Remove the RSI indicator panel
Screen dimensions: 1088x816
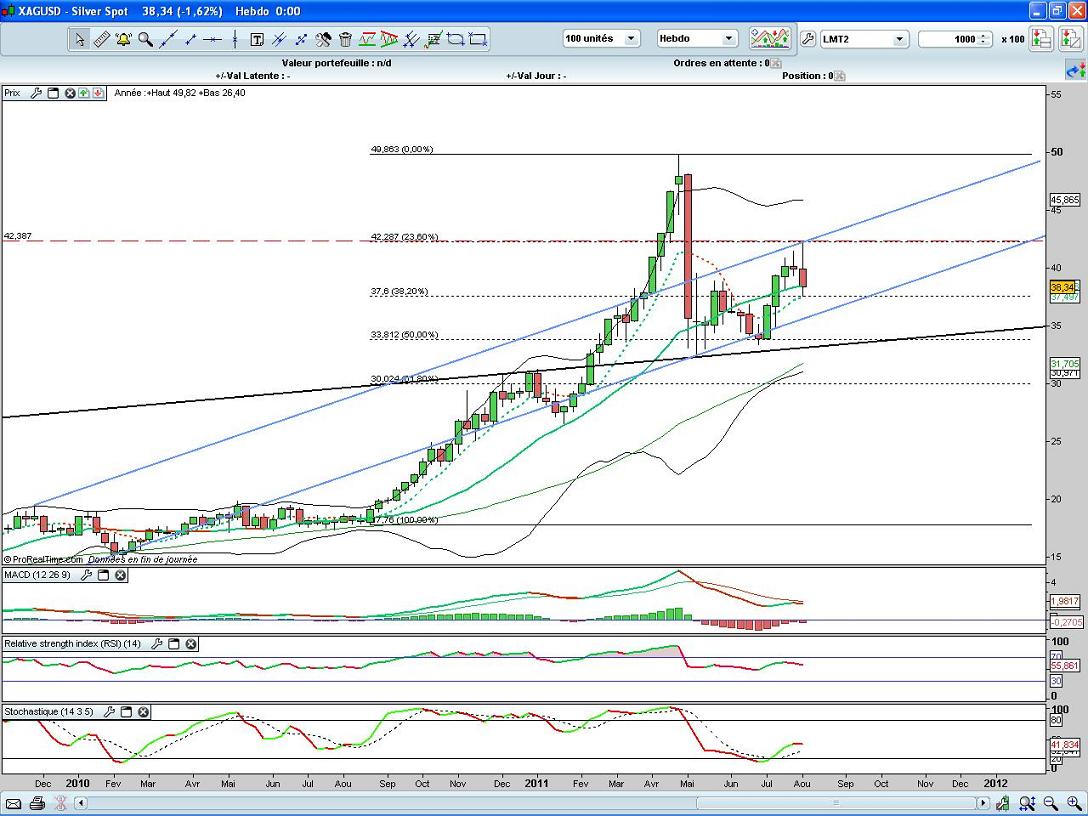(190, 644)
